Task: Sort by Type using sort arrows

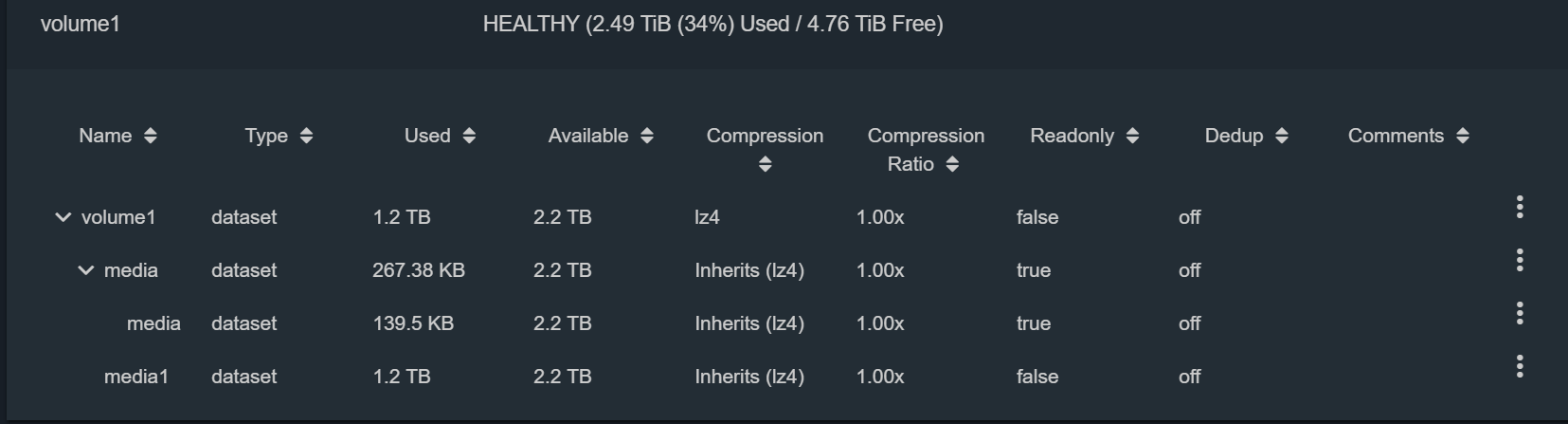Action: 306,136
